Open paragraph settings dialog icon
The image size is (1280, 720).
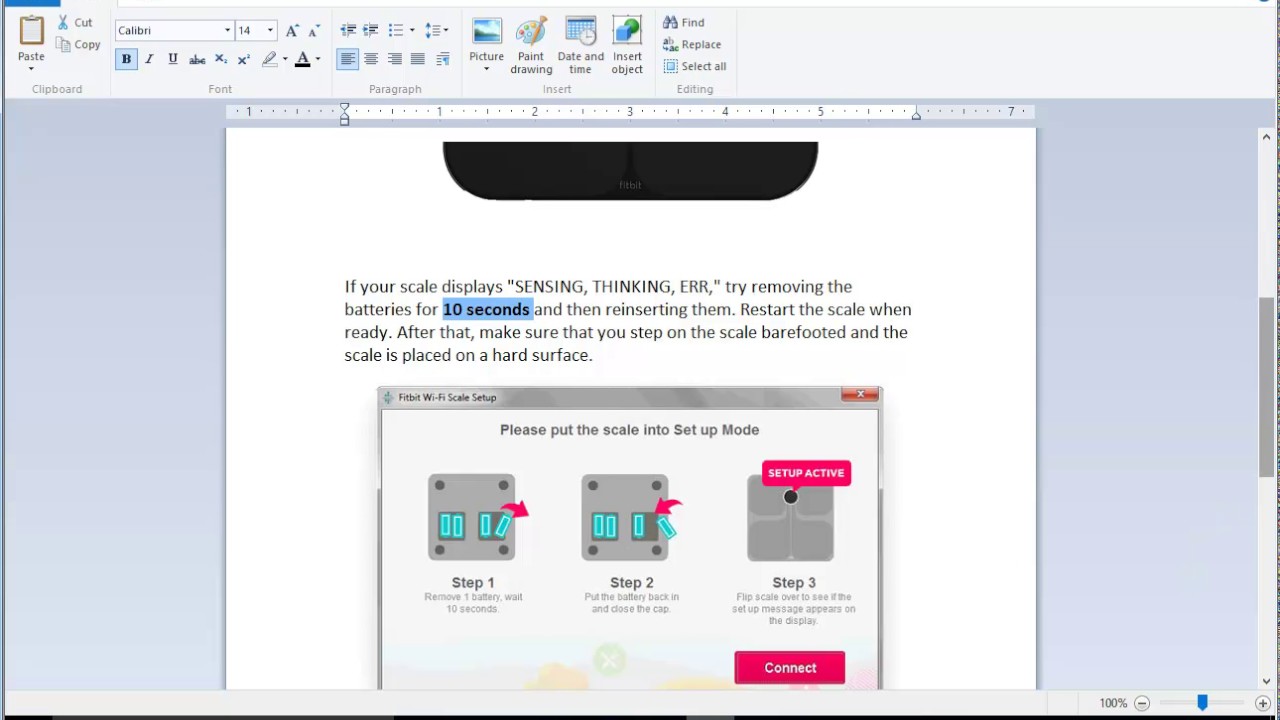[x=443, y=59]
